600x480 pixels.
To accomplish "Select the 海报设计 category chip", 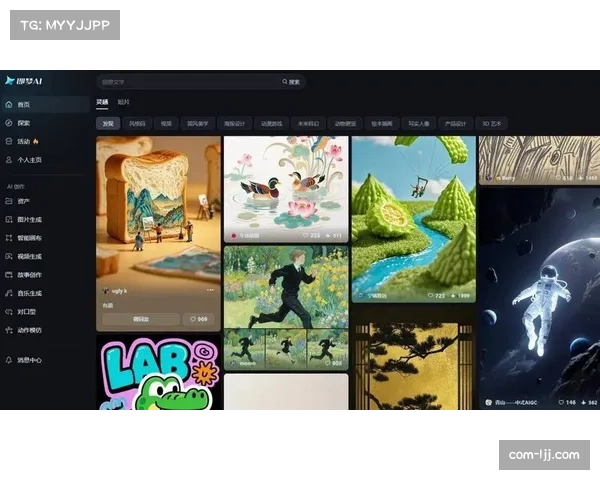I will click(x=235, y=124).
